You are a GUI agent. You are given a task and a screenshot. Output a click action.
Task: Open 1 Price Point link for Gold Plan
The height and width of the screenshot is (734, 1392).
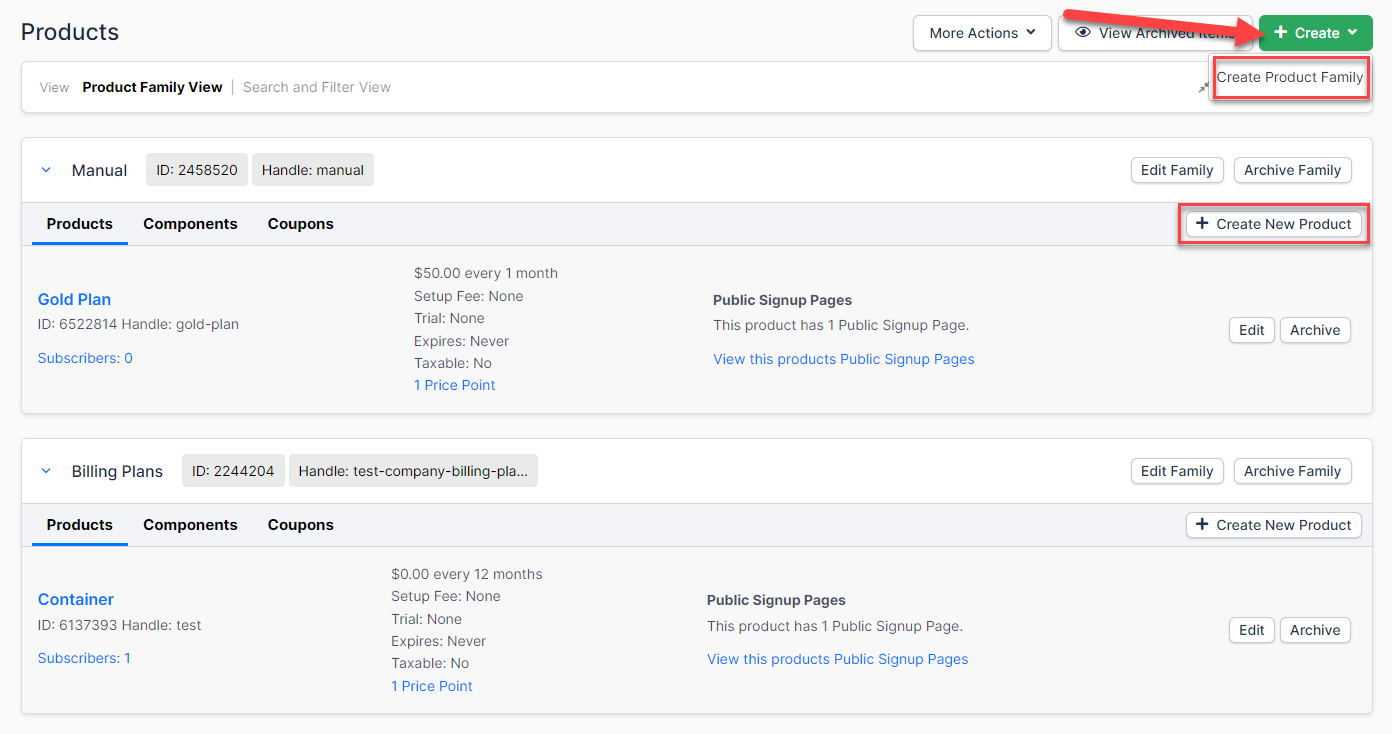(x=454, y=385)
